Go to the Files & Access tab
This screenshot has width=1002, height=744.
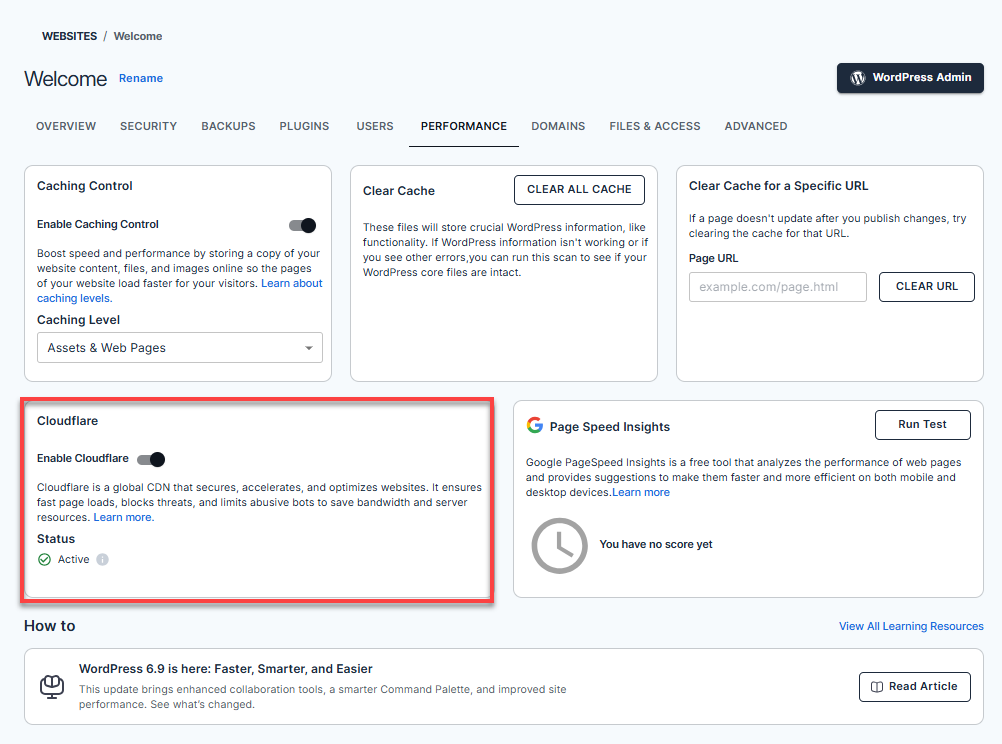coord(655,126)
